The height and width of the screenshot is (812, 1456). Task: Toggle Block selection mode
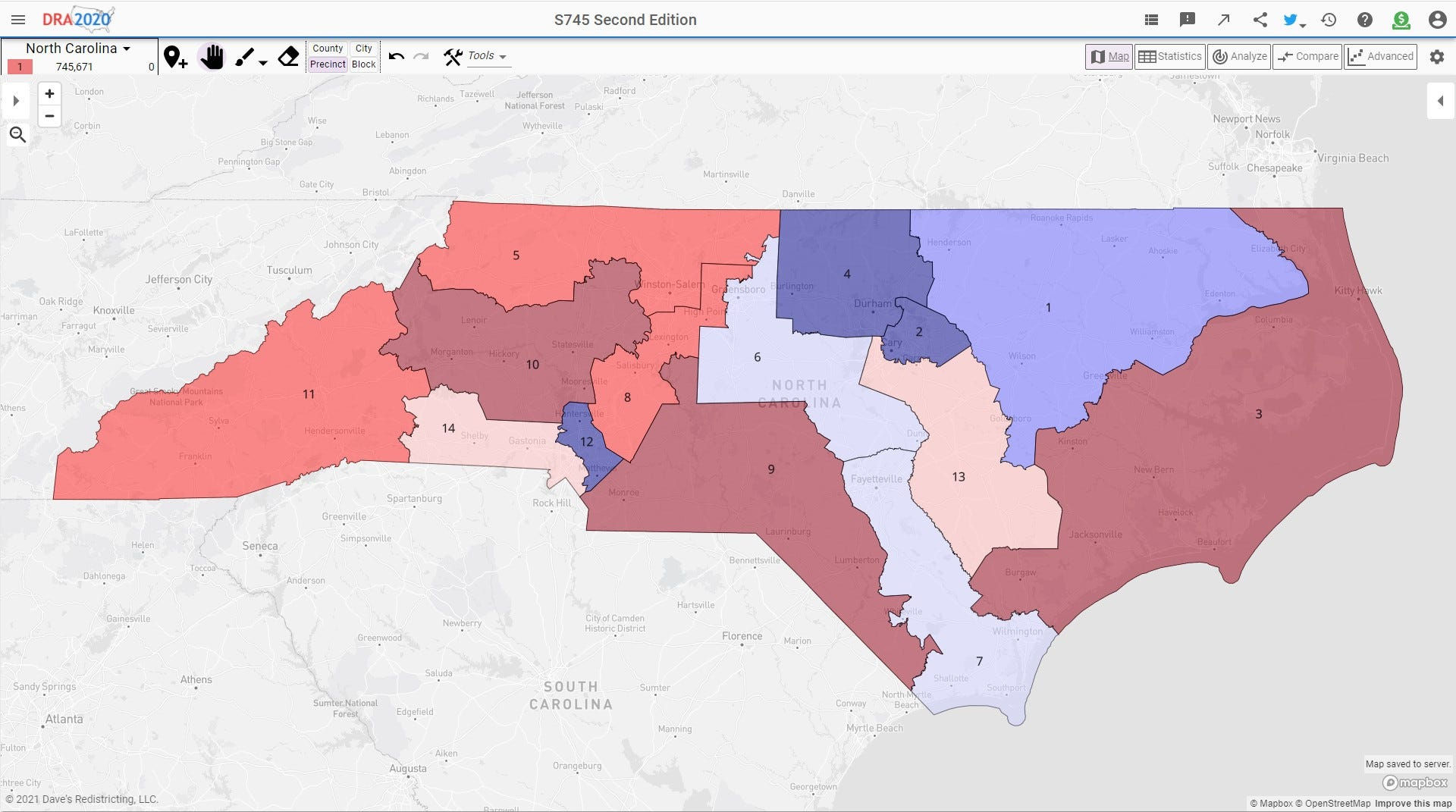[364, 64]
